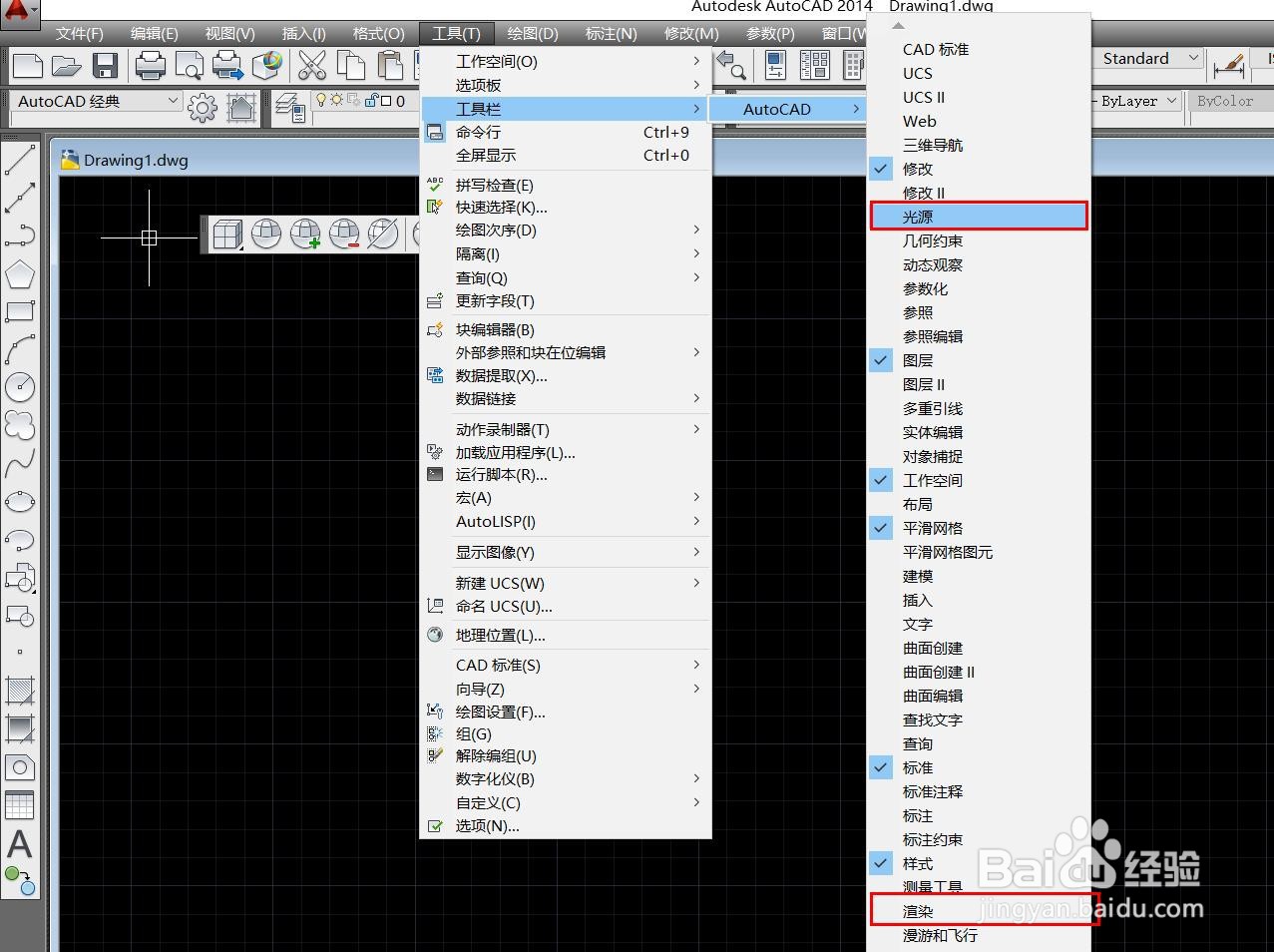
Task: Select the Construction Line tool
Action: click(20, 198)
